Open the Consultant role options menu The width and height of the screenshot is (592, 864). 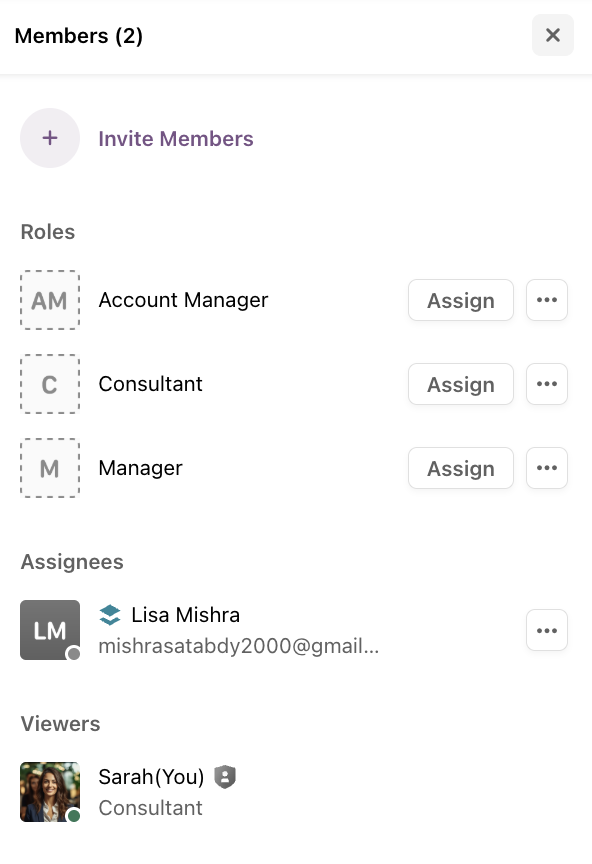point(547,384)
